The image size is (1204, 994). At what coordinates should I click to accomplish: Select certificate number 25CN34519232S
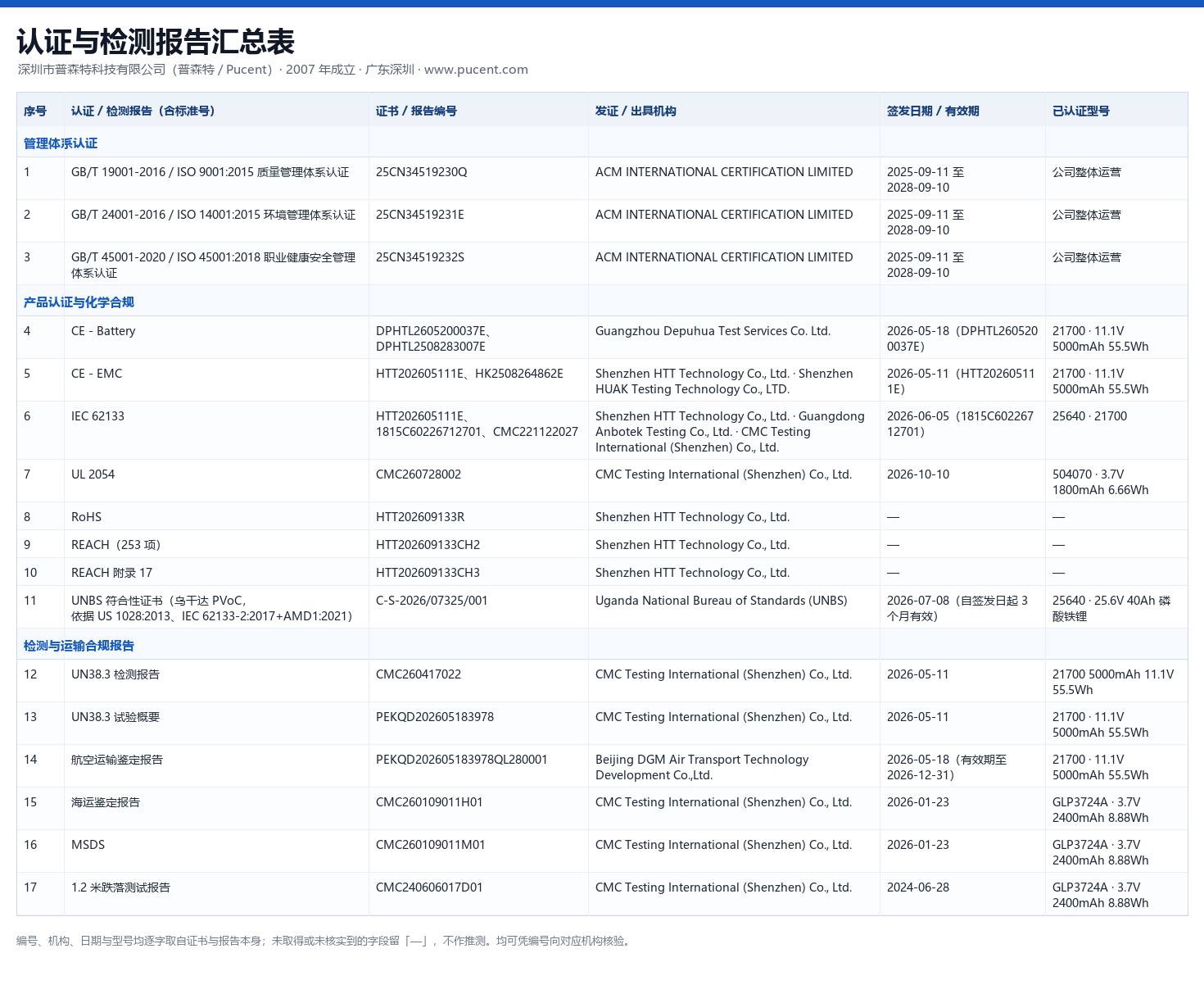pyautogui.click(x=420, y=257)
